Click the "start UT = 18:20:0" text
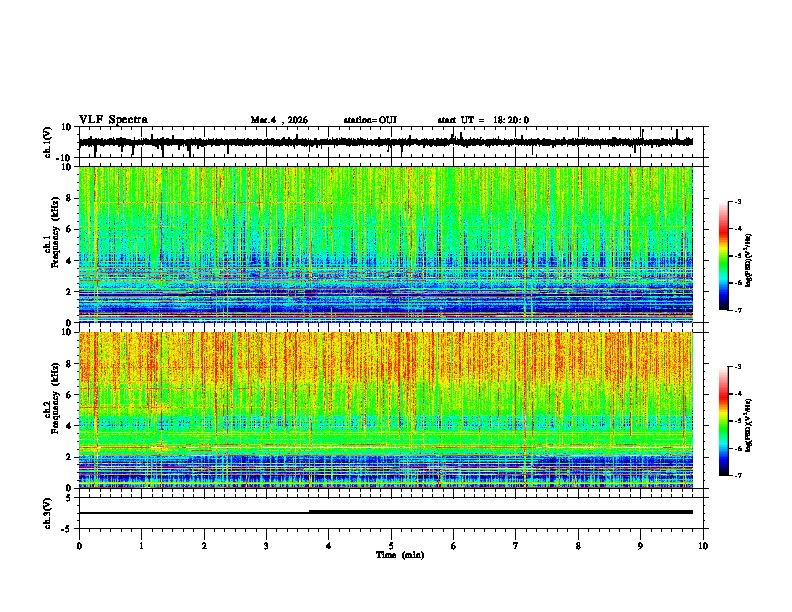This screenshot has height=612, width=792. pos(483,120)
